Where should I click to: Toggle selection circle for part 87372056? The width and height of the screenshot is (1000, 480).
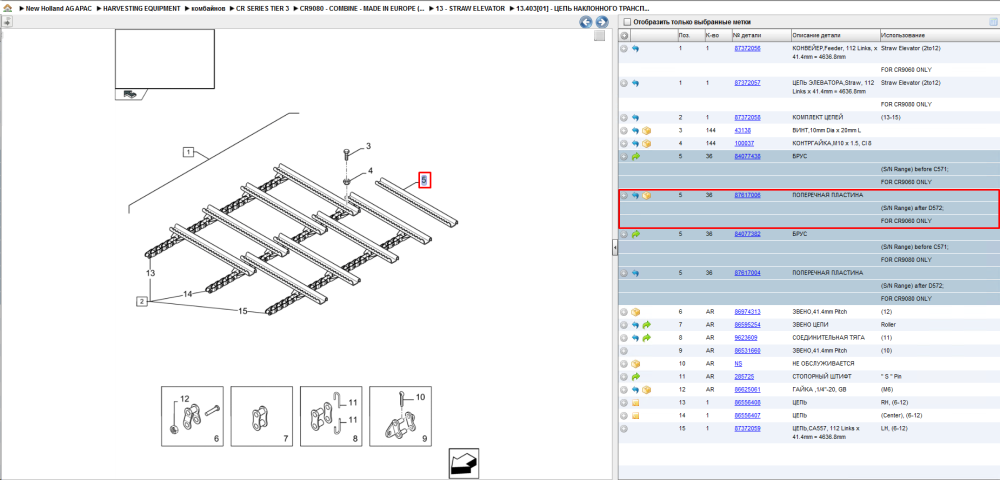click(x=624, y=48)
